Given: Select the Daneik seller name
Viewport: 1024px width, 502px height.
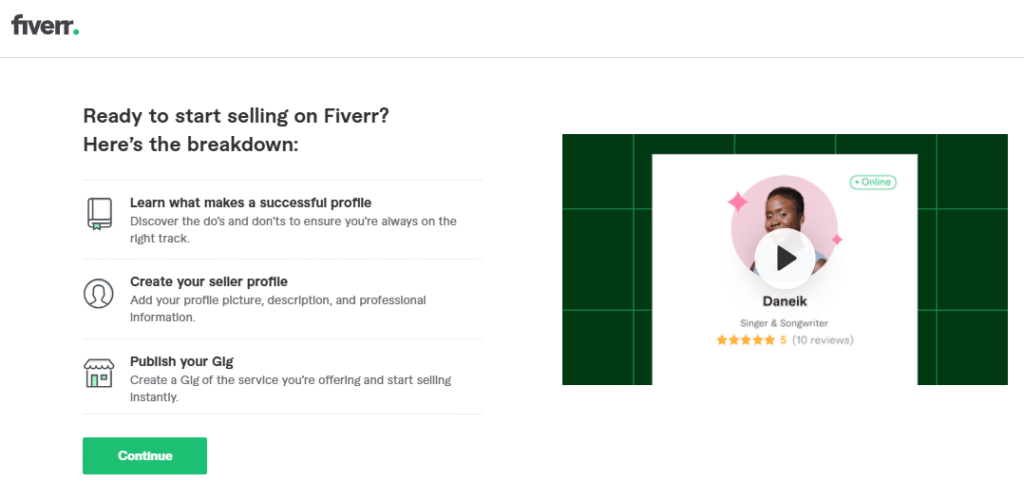Looking at the screenshot, I should pyautogui.click(x=785, y=300).
